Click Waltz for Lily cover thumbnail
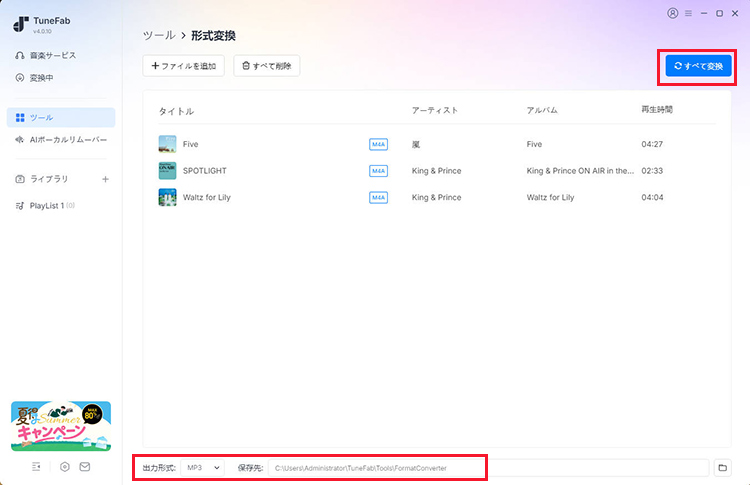Viewport: 750px width, 485px height. [x=167, y=197]
